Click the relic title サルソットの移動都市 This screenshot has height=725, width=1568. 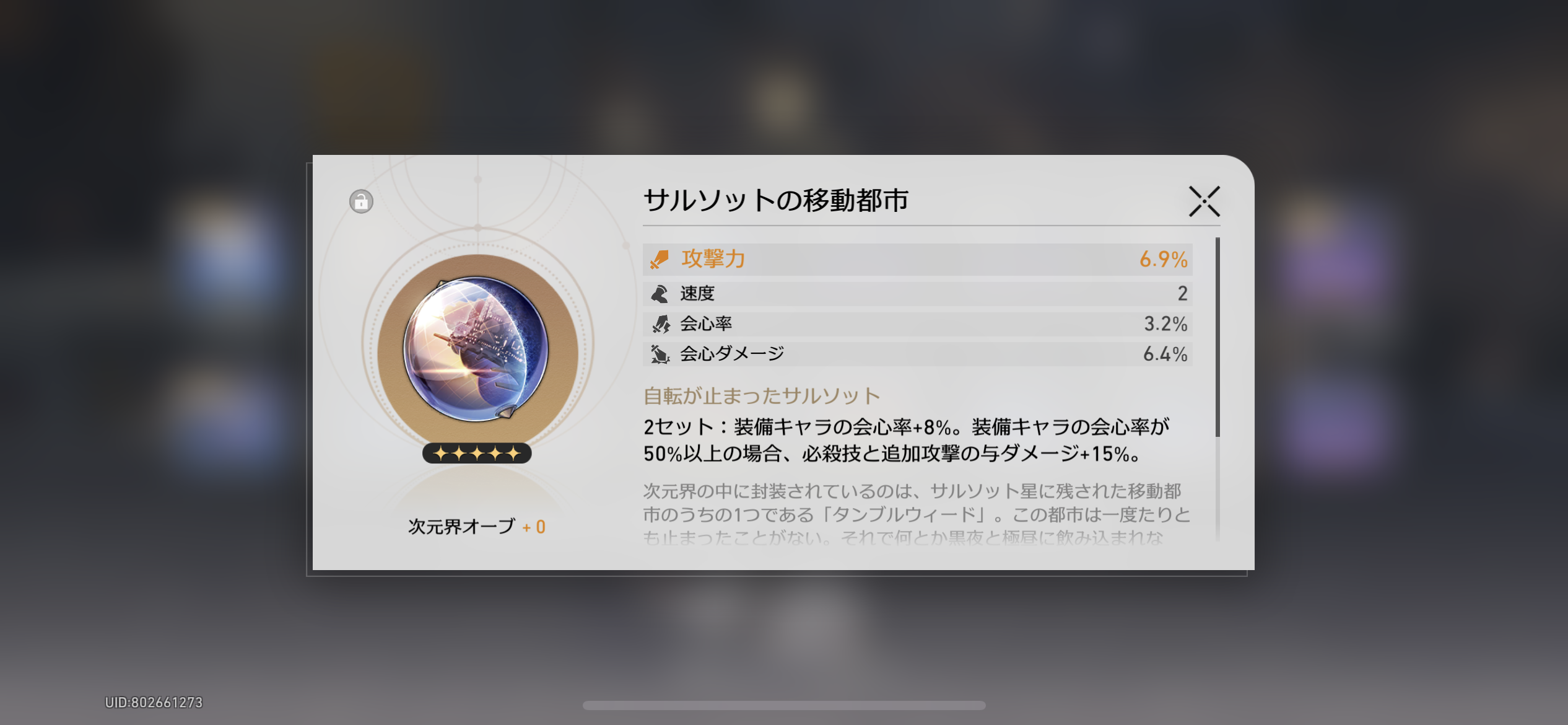point(775,200)
